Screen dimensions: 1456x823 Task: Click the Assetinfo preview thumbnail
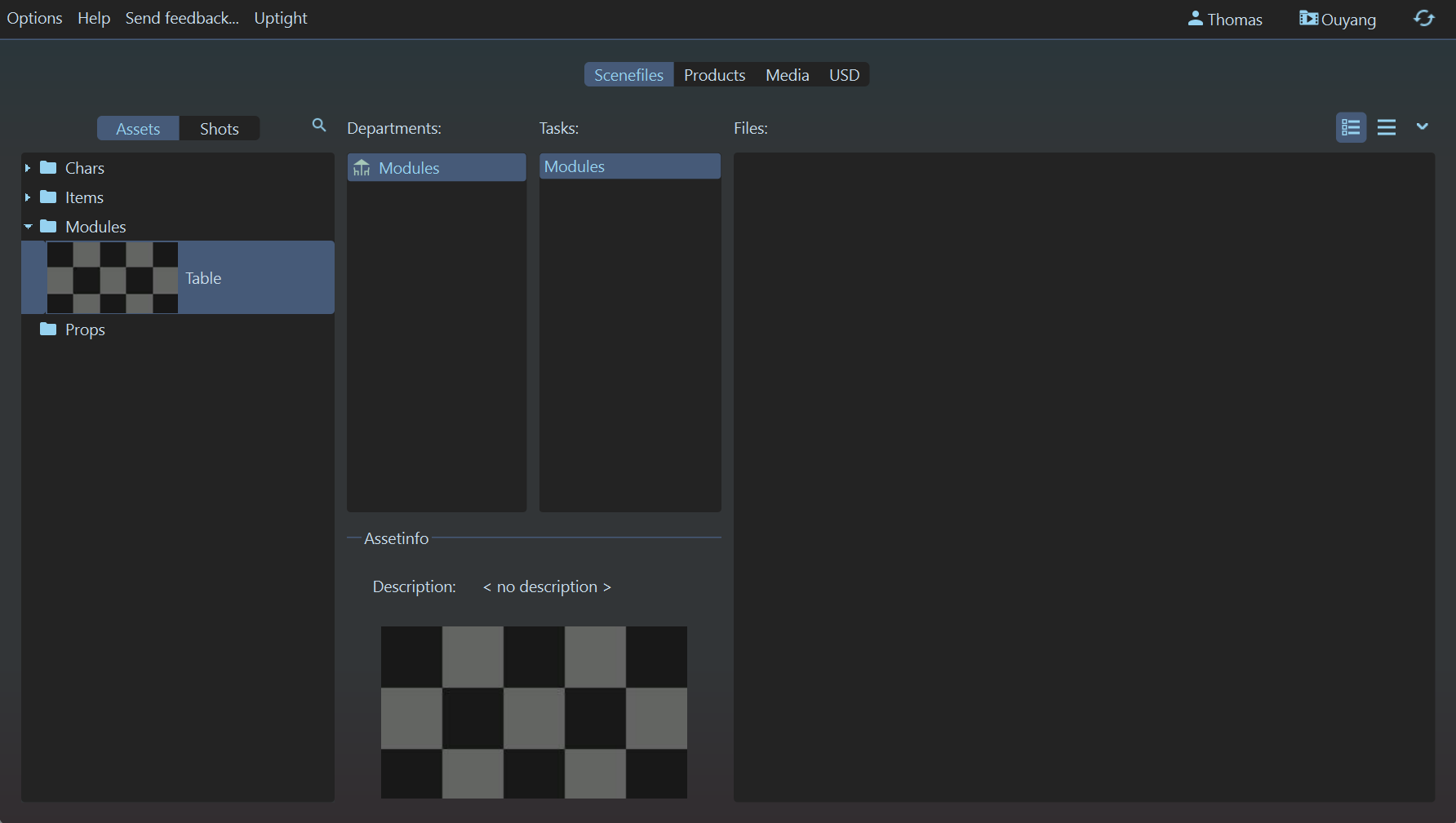tap(534, 712)
